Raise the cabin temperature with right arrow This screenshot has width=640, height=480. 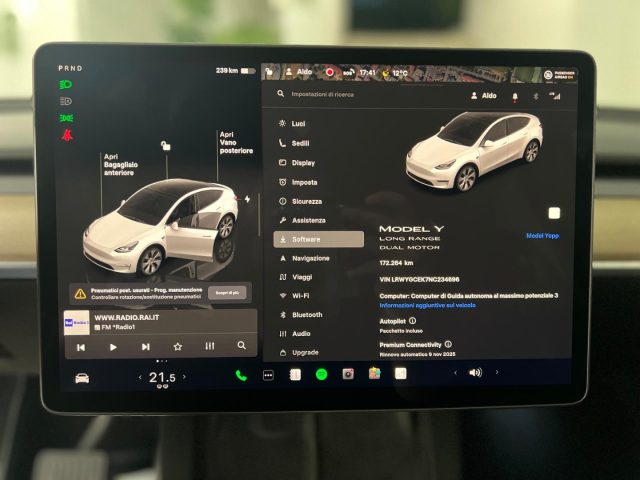point(187,377)
